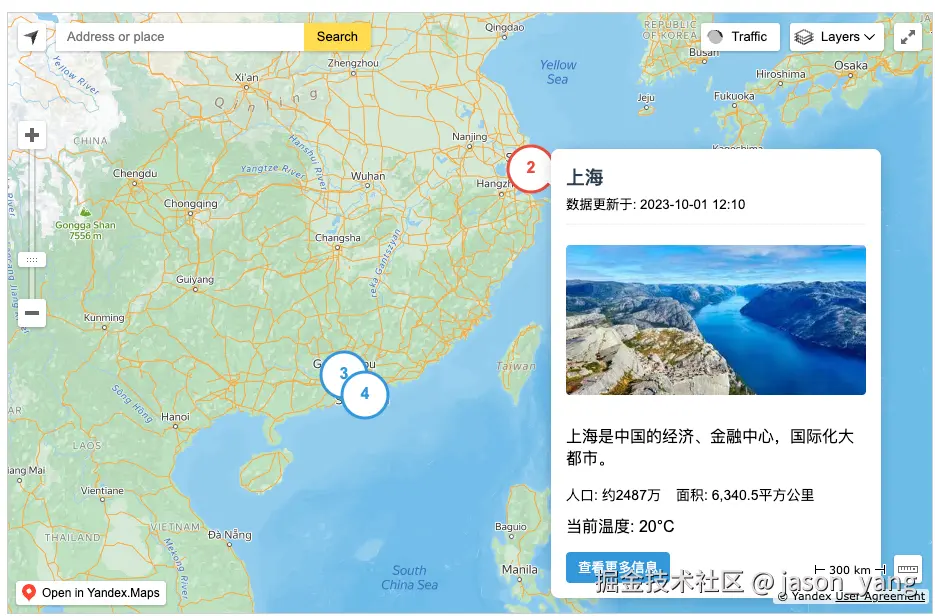Click the Baguio city label on map
935x616 pixels.
[511, 527]
